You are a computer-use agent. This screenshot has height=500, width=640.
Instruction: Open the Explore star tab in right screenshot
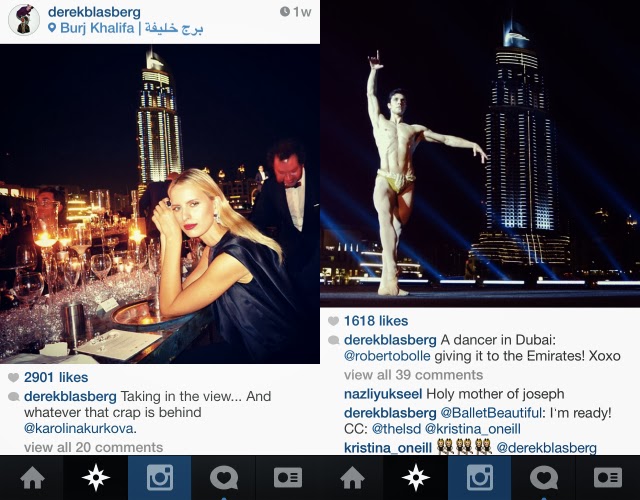click(x=416, y=478)
